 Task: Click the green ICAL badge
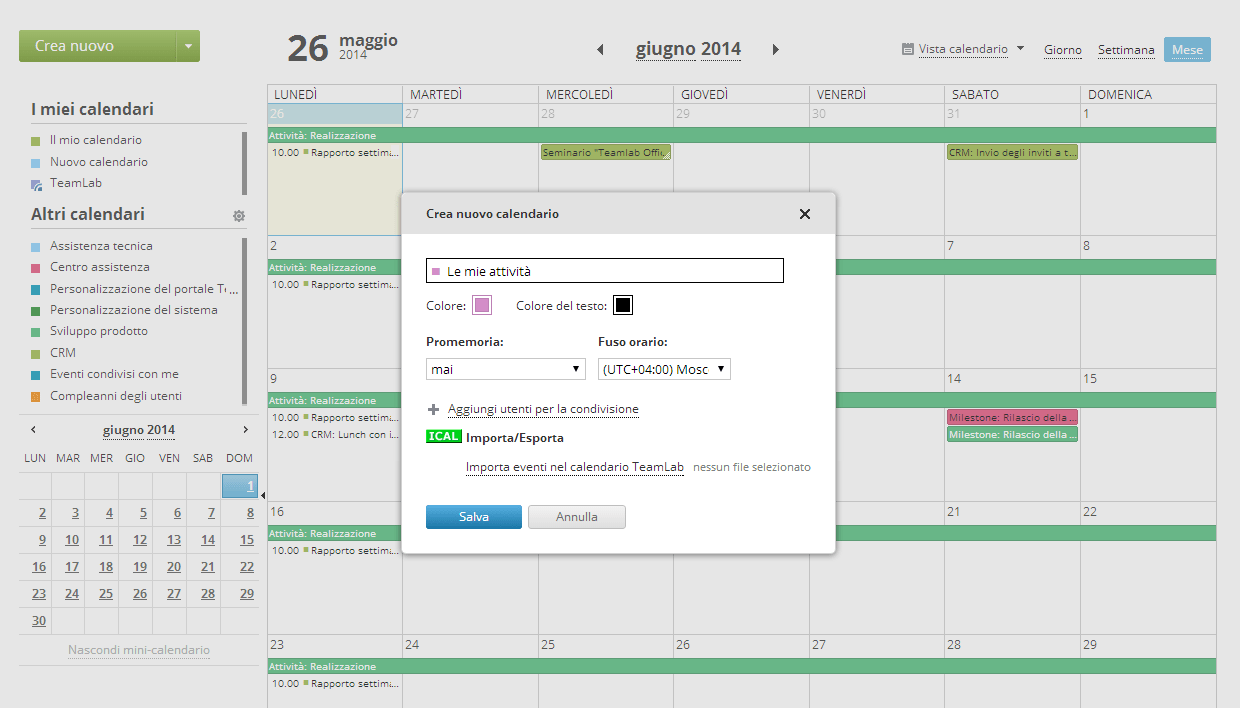(x=443, y=437)
